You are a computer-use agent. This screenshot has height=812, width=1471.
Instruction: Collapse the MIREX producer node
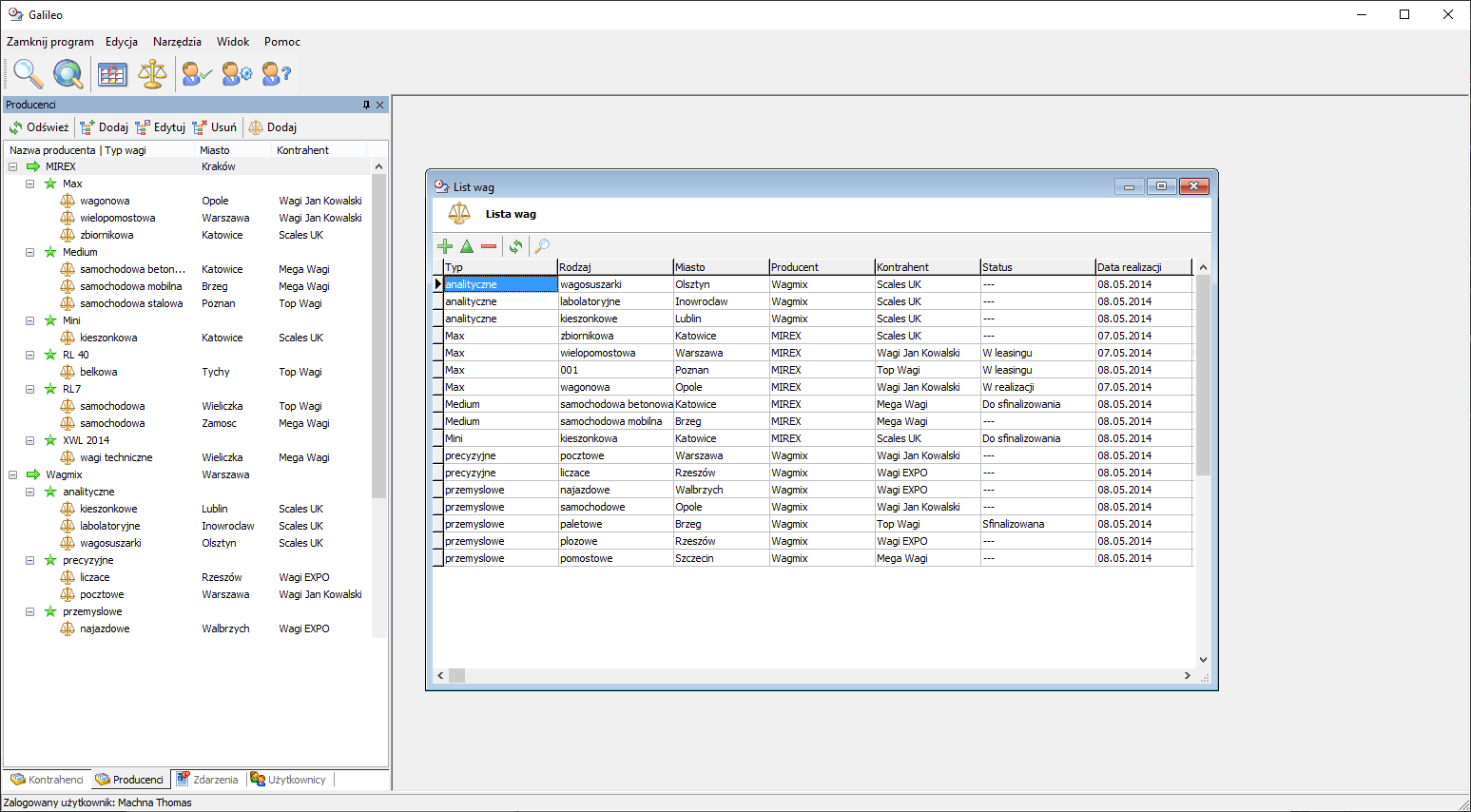point(13,166)
